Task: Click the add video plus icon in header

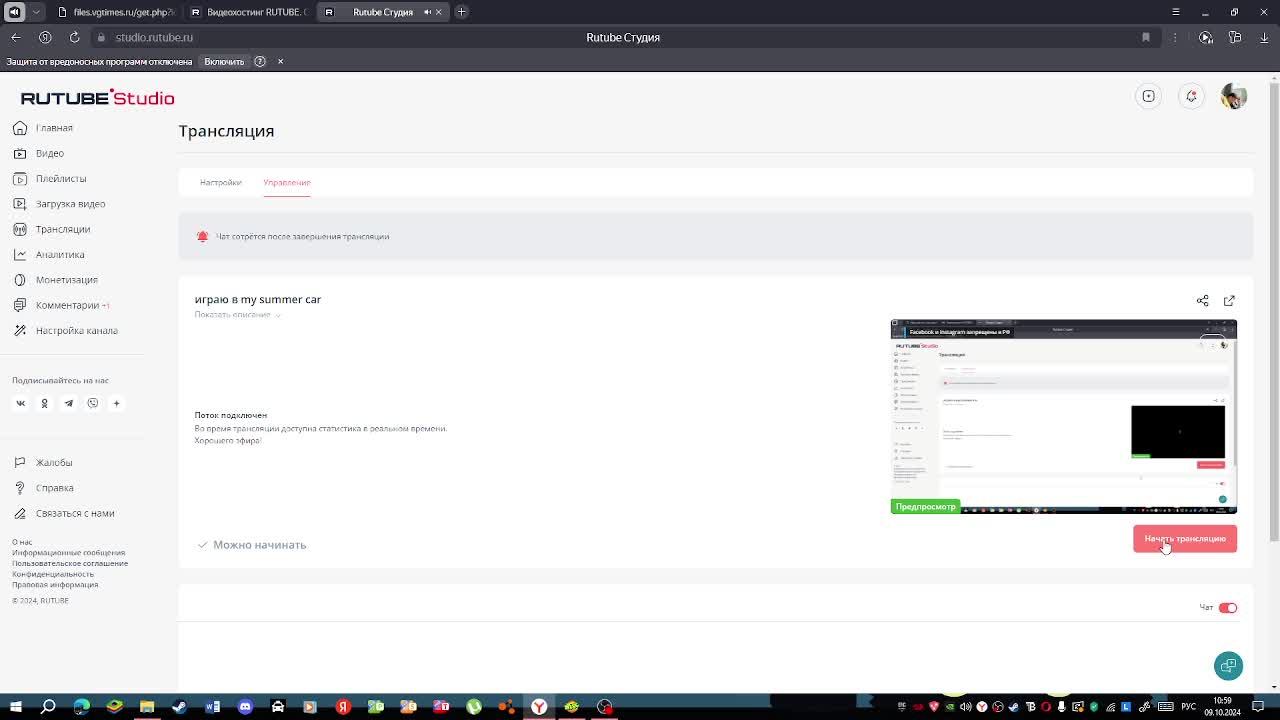Action: click(x=1148, y=96)
